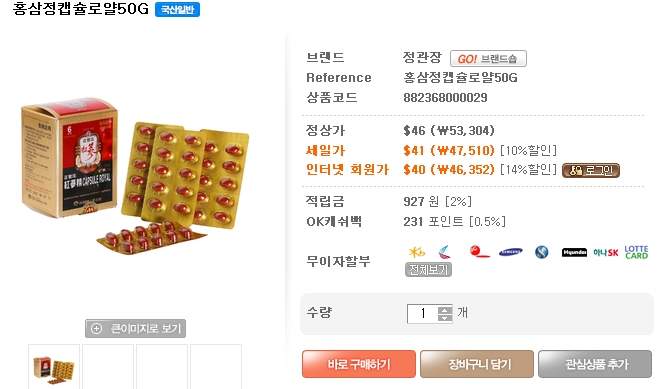Screen dimensions: 666x389
Task: Click the 로그인 login button
Action: click(x=591, y=170)
